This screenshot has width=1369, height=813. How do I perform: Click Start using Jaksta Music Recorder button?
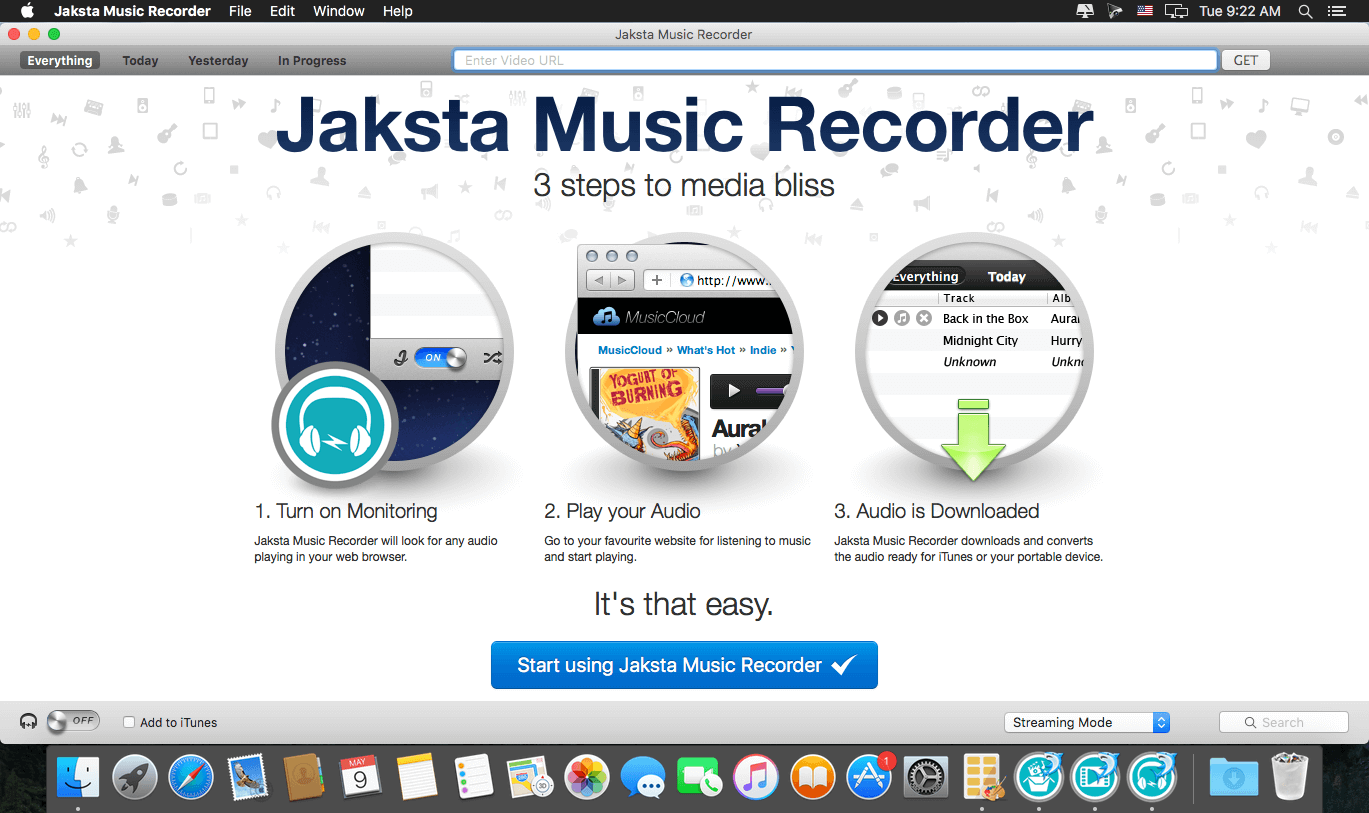point(684,665)
